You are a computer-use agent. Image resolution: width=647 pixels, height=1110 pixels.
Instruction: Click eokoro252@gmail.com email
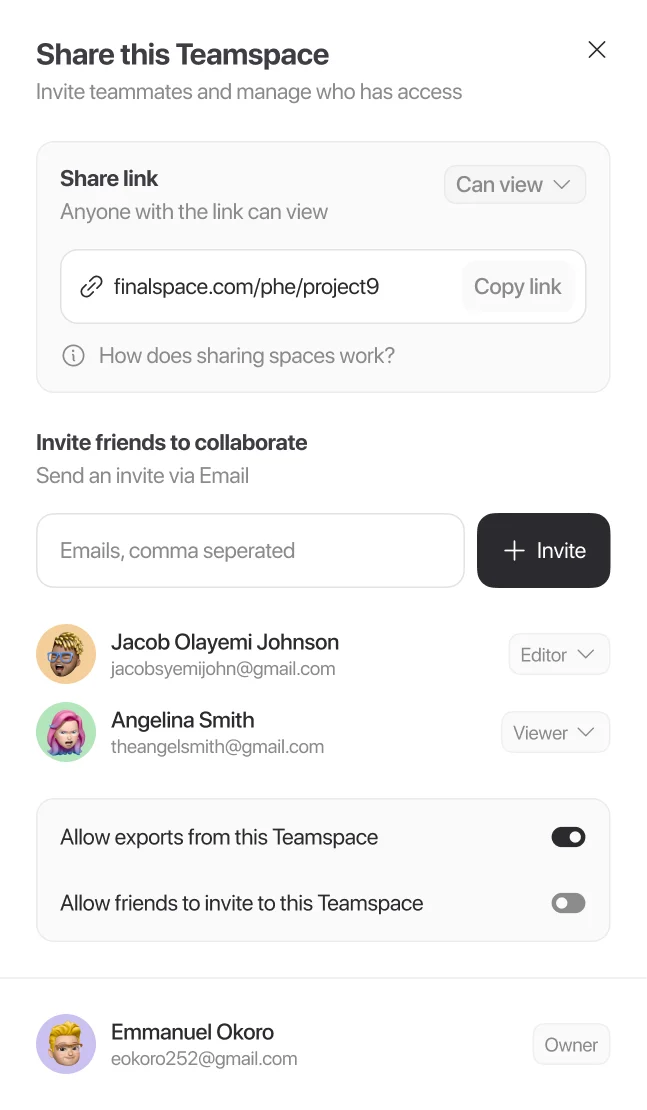coord(204,1059)
